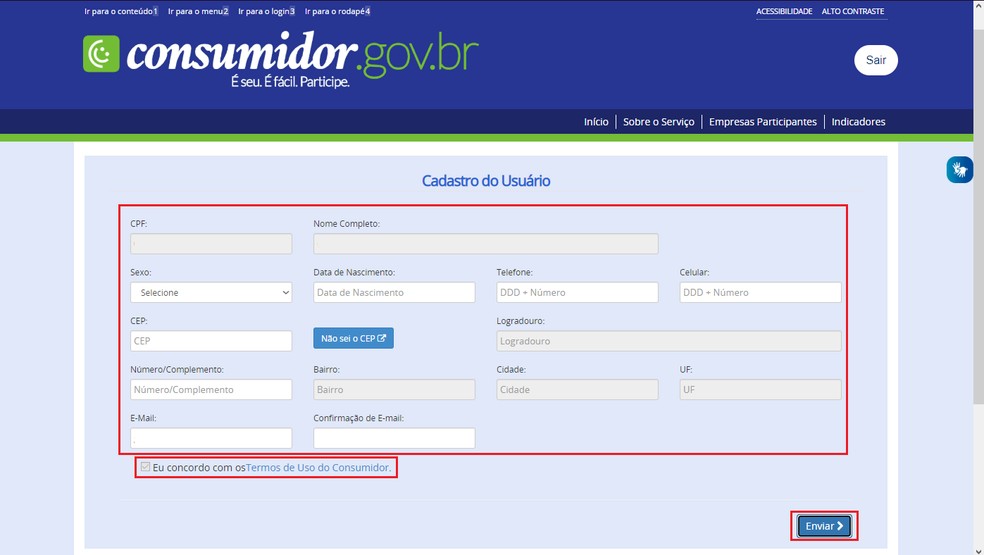Click the Número/Complemento field
Viewport: 984px width, 555px height.
tap(211, 389)
